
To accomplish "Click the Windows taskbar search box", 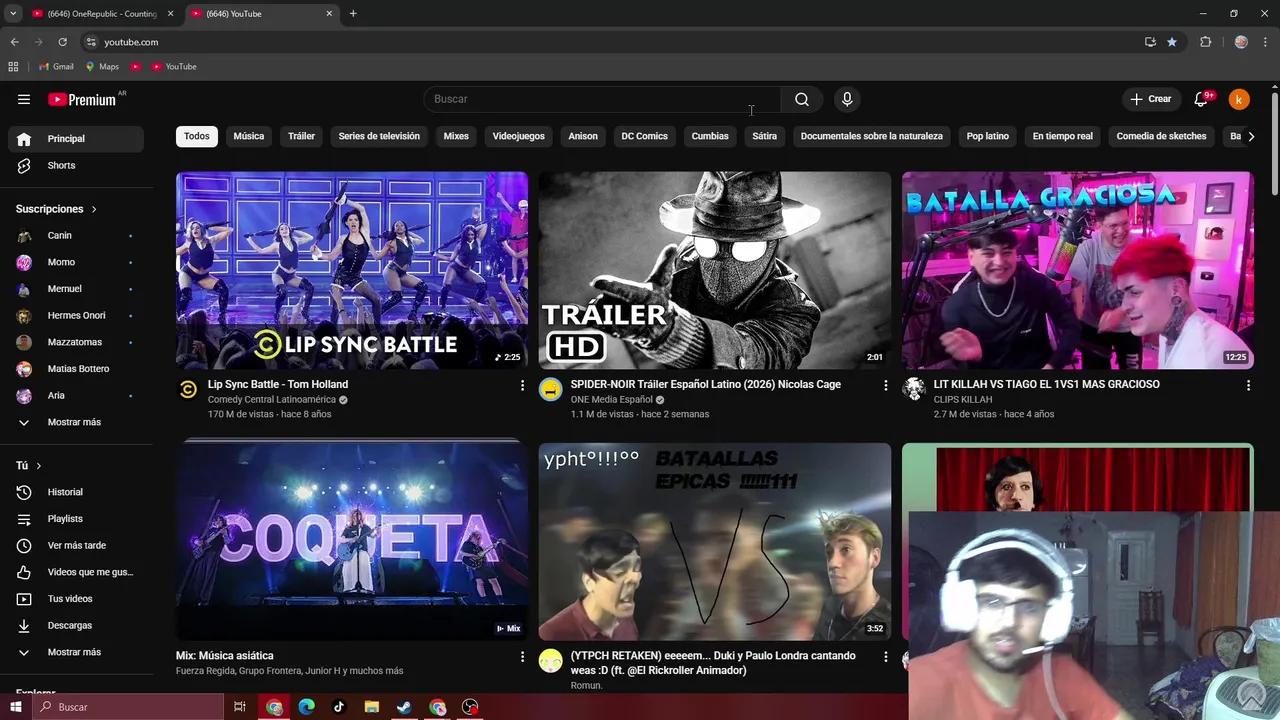I will 127,707.
